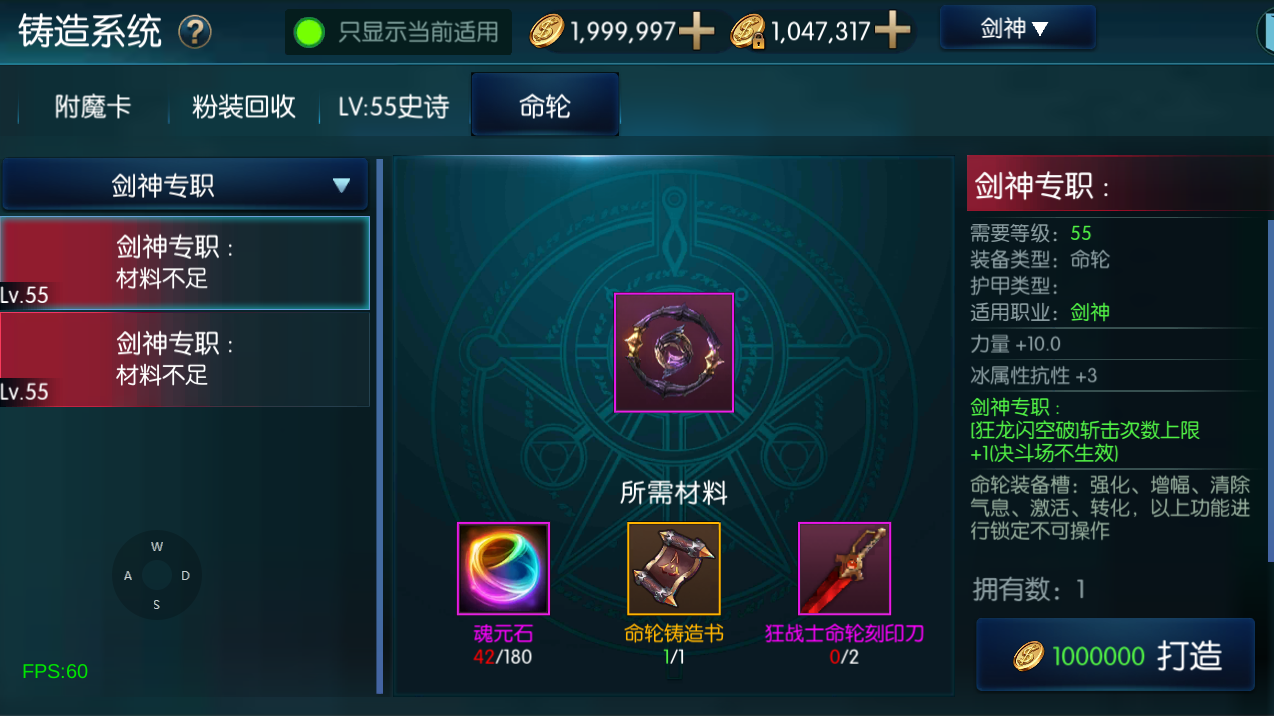The height and width of the screenshot is (716, 1274).
Task: Click the 1000000 打造 forge button
Action: point(1115,655)
